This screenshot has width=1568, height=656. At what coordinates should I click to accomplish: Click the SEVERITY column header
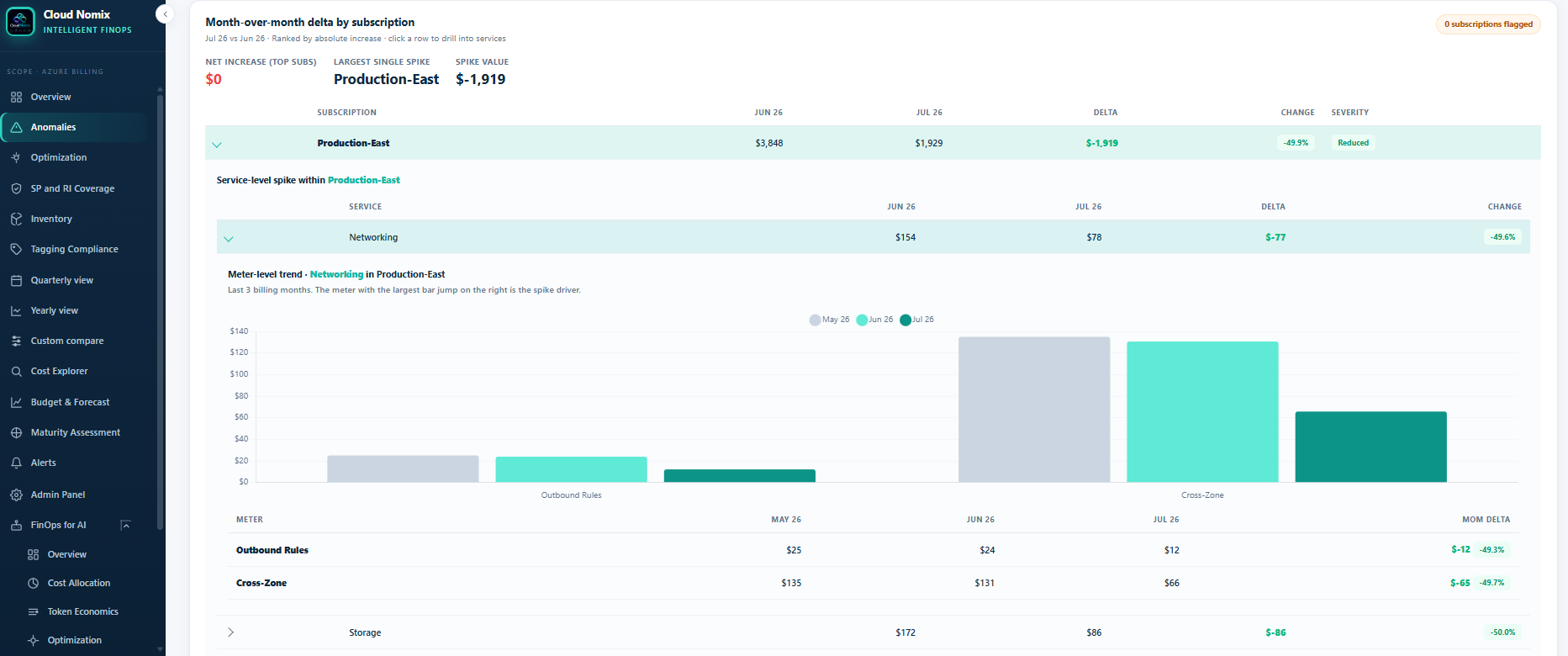pos(1349,113)
